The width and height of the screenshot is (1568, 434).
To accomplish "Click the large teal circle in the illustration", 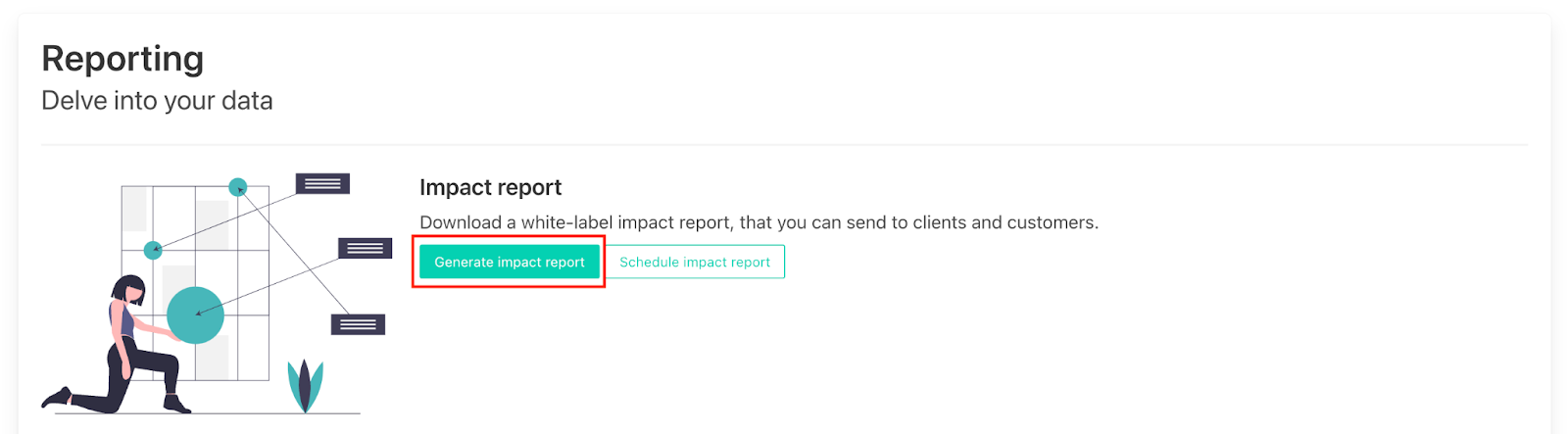I will (195, 315).
